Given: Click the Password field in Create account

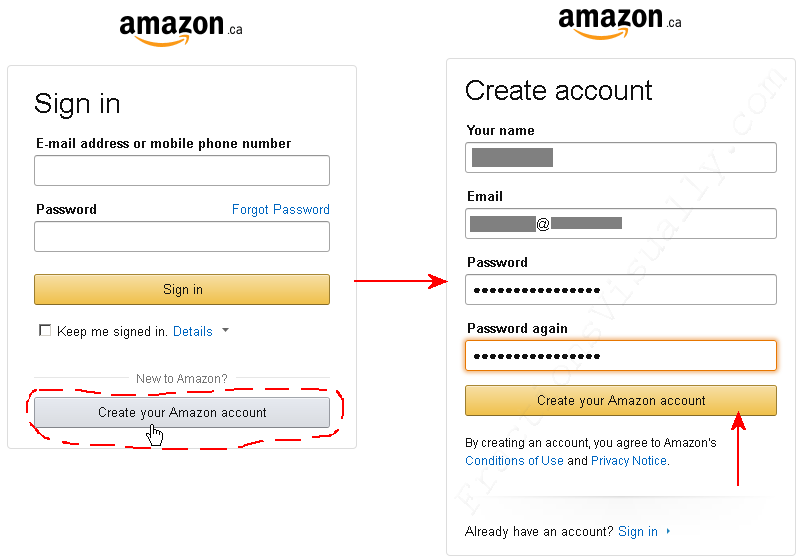Looking at the screenshot, I should point(620,290).
